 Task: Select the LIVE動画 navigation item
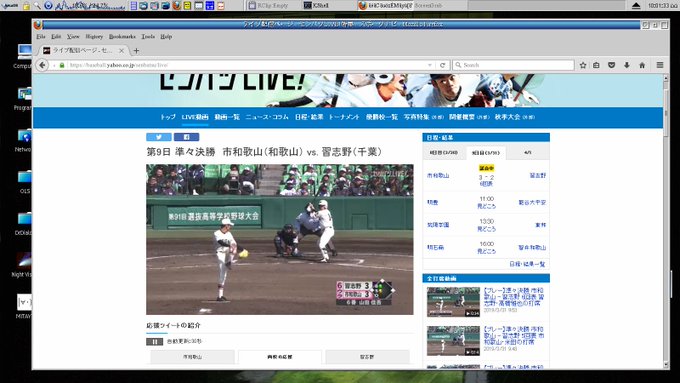pyautogui.click(x=195, y=117)
